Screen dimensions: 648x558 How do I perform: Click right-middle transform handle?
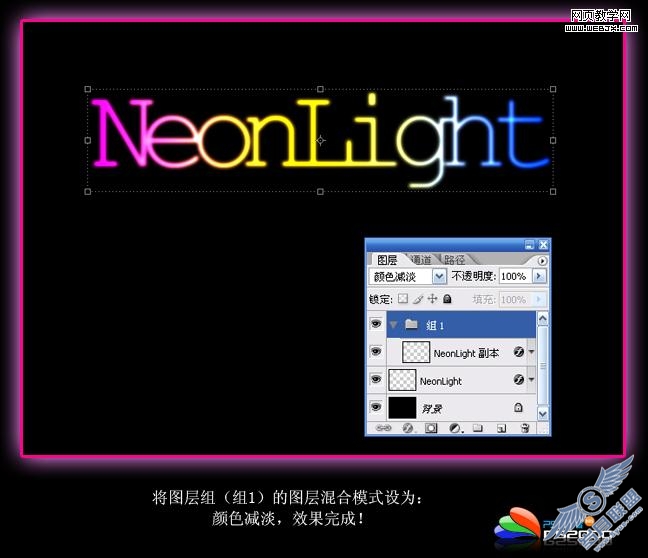(553, 141)
